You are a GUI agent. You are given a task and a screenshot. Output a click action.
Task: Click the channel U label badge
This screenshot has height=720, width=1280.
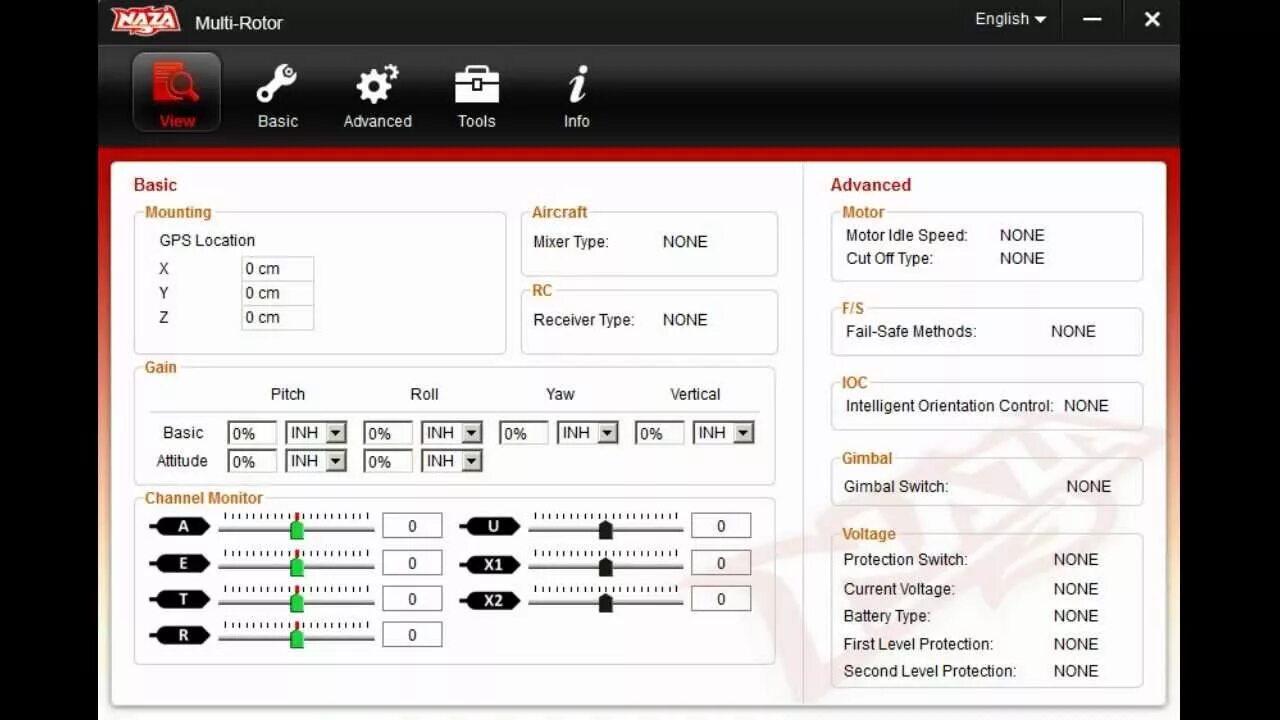click(x=491, y=527)
